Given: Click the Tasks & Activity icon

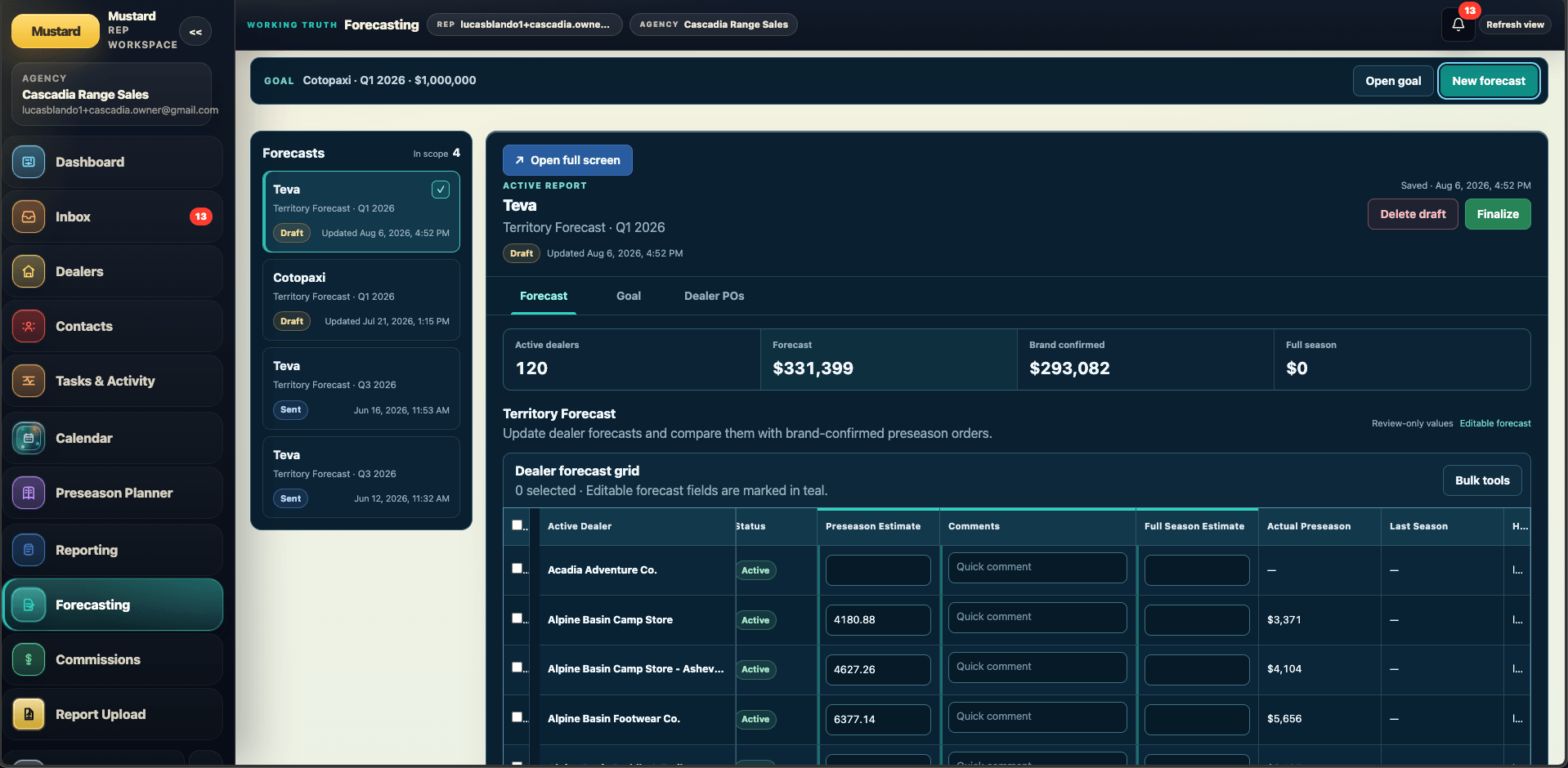Looking at the screenshot, I should [x=29, y=381].
